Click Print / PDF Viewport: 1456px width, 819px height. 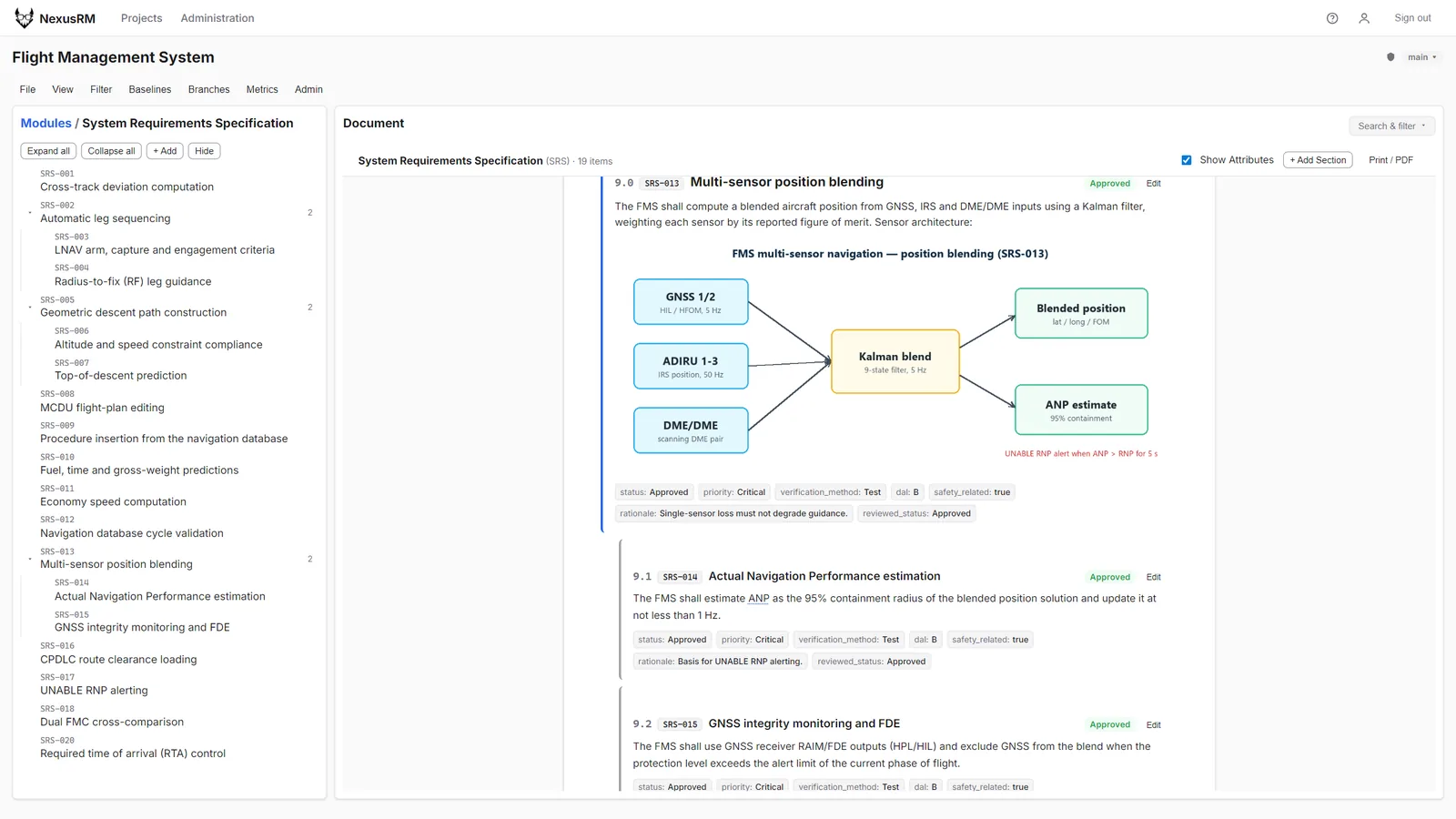1390,160
